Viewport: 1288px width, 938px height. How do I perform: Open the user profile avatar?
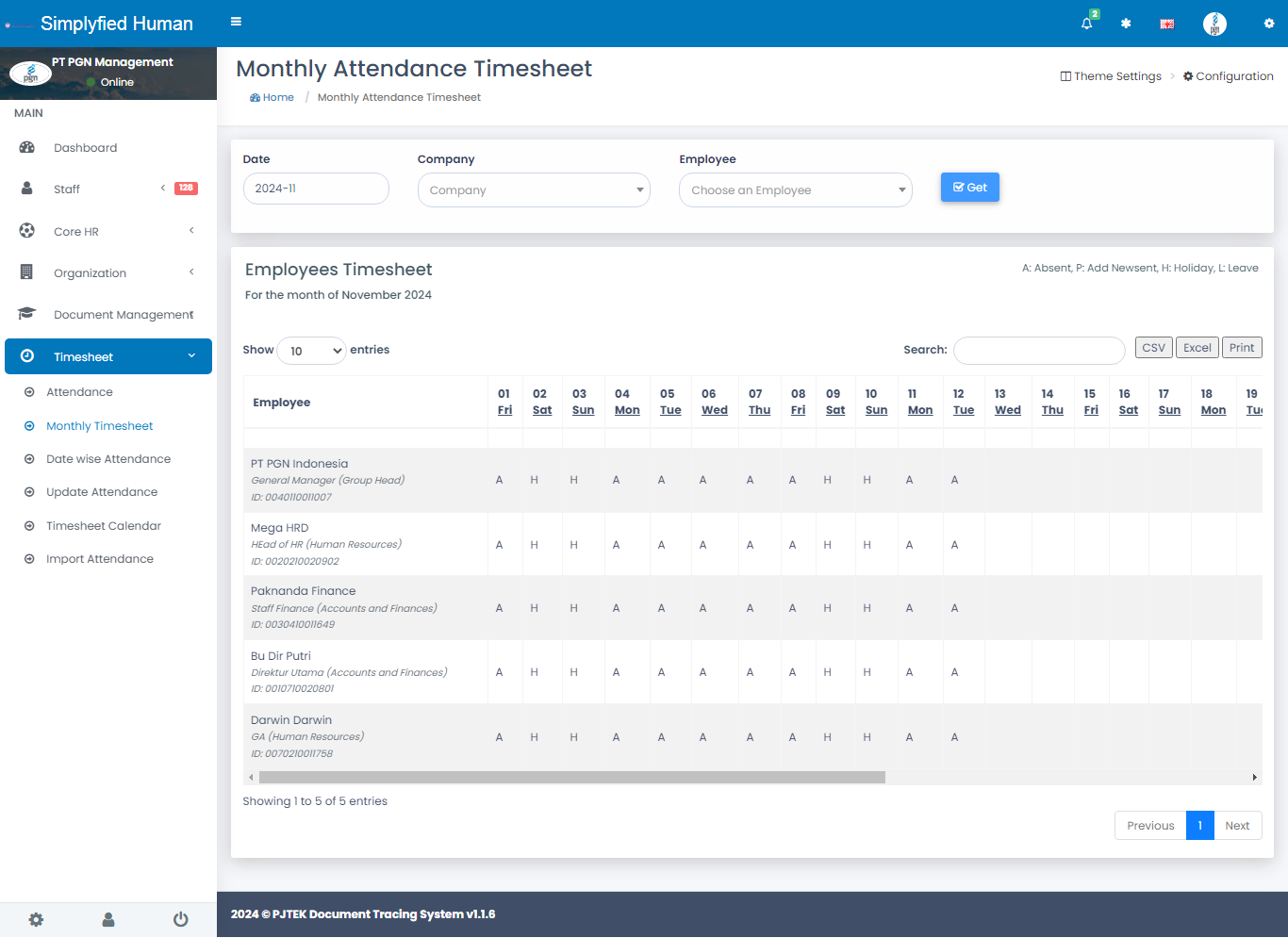click(x=1214, y=24)
